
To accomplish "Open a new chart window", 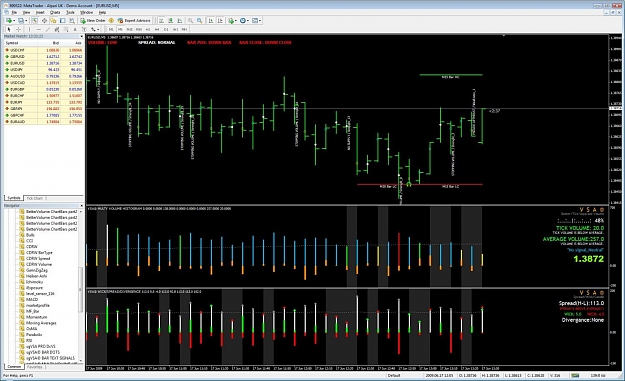I will point(8,20).
